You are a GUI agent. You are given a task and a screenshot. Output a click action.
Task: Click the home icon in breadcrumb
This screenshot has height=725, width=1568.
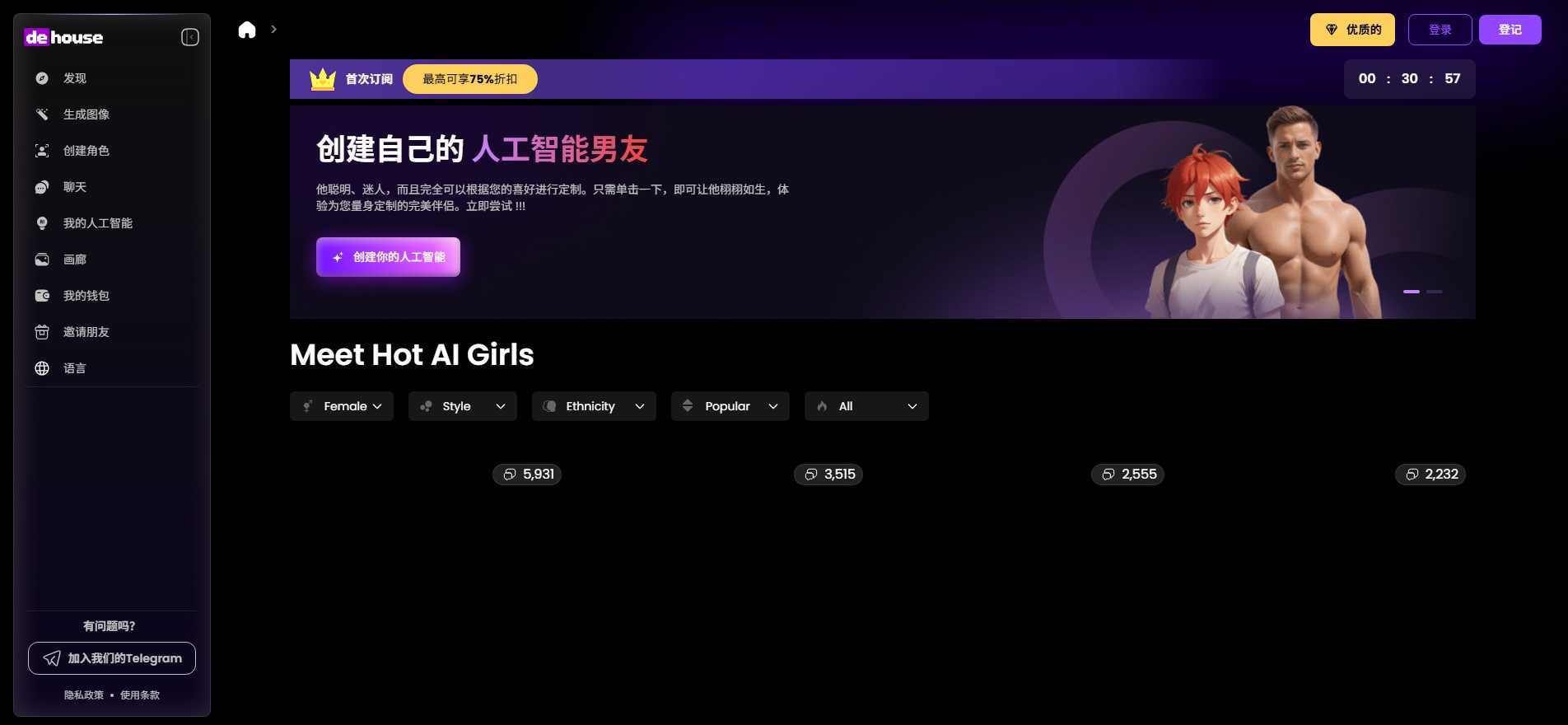tap(247, 30)
